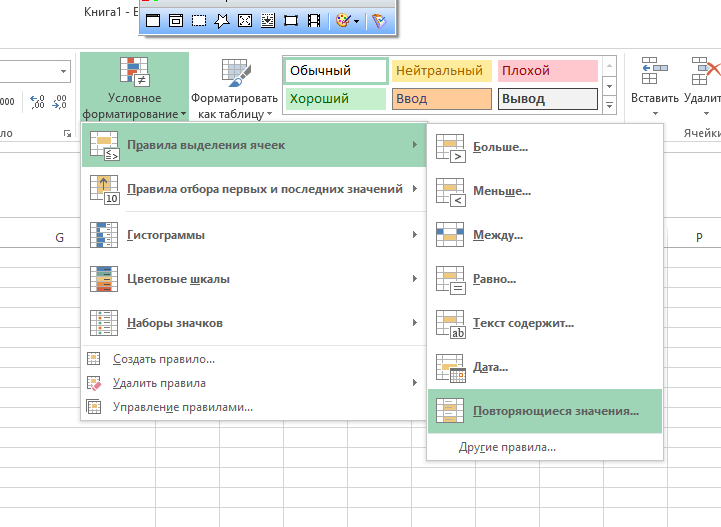Apply the Плохой cell style
This screenshot has width=721, height=527.
tap(548, 71)
